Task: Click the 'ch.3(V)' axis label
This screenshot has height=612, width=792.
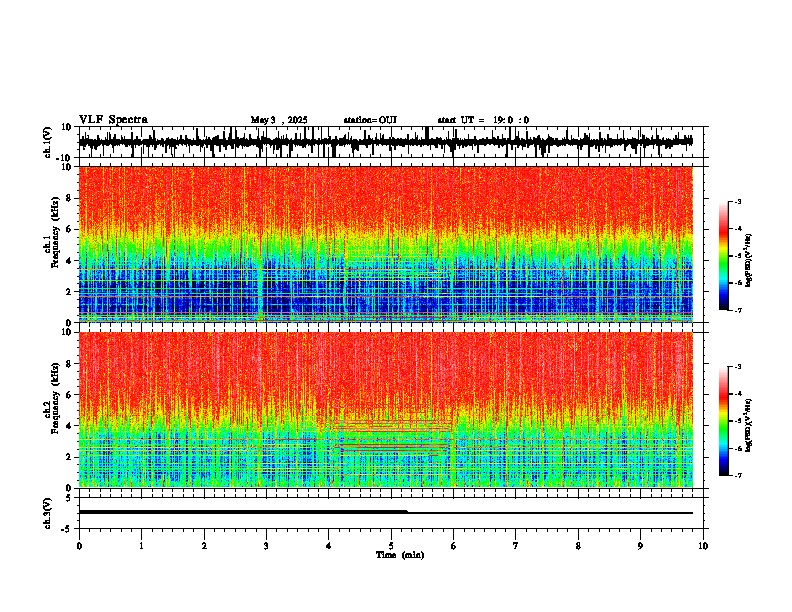Action: click(x=48, y=513)
